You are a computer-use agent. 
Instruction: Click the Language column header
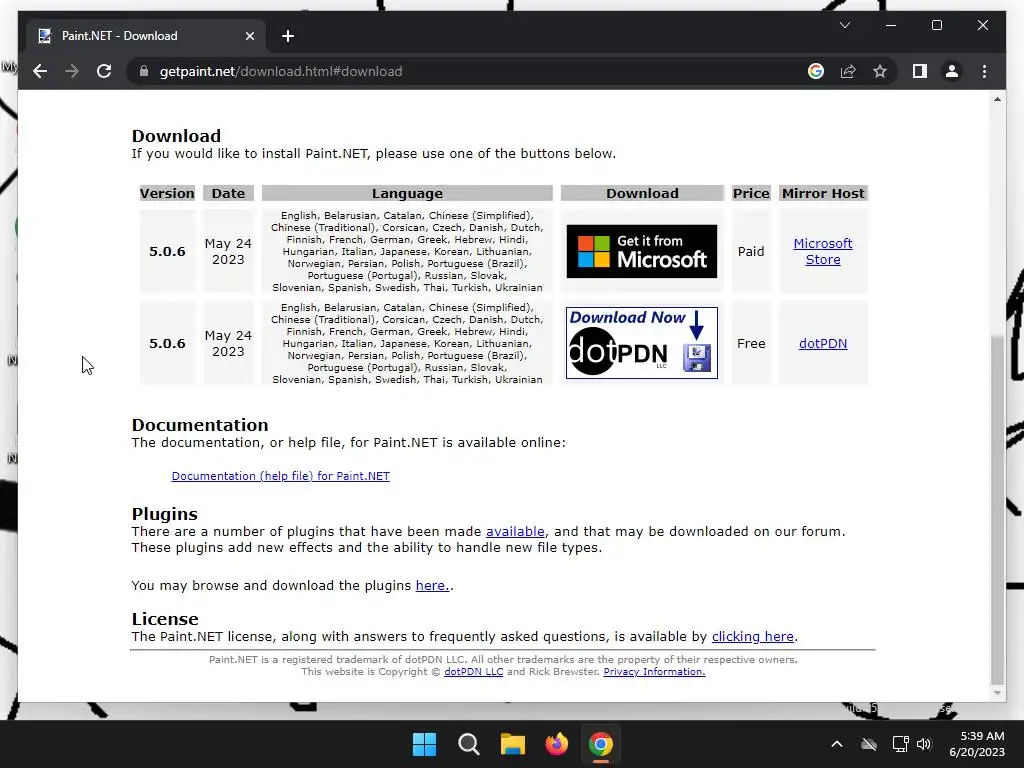click(x=407, y=193)
